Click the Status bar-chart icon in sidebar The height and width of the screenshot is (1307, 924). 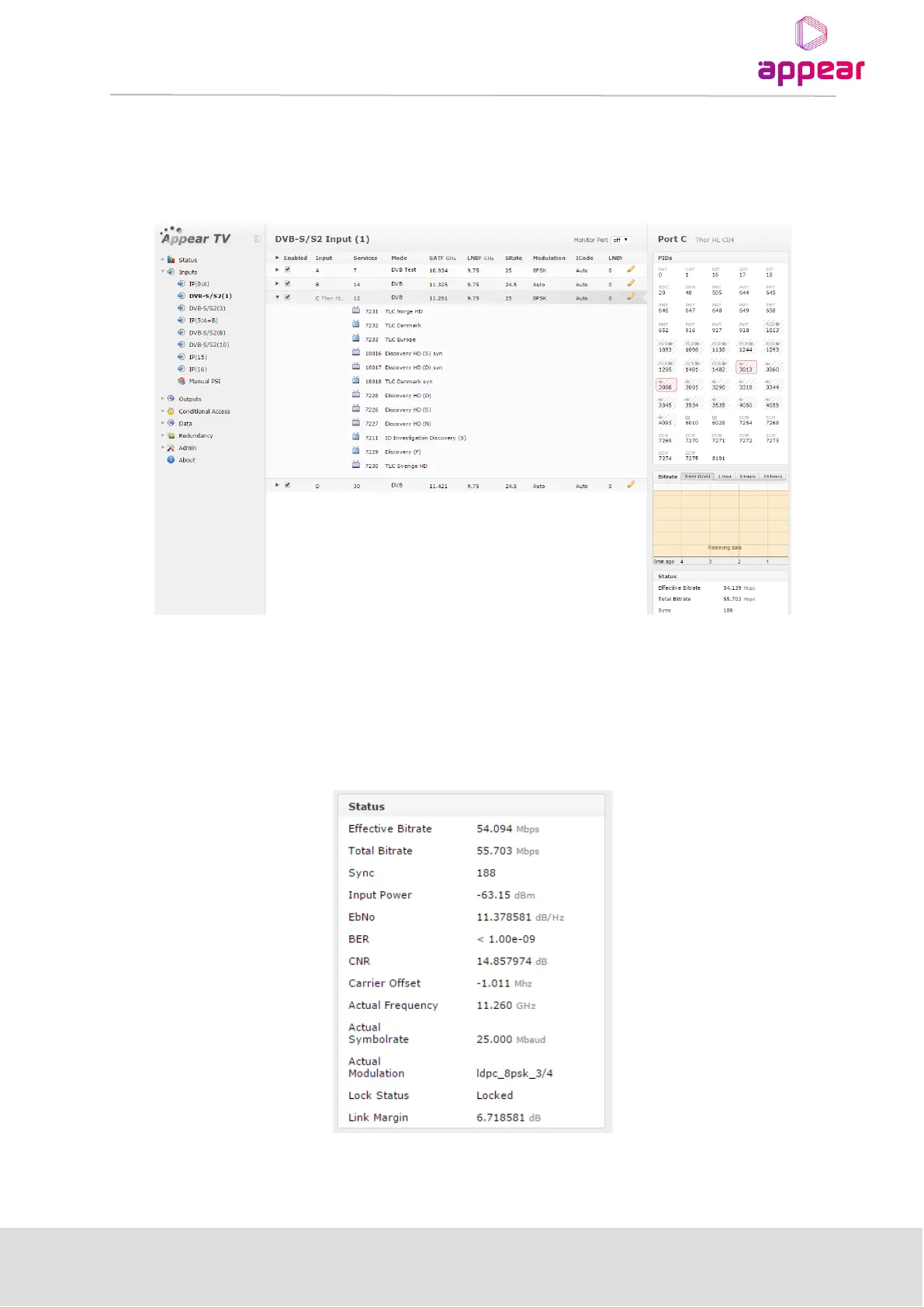pyautogui.click(x=171, y=260)
